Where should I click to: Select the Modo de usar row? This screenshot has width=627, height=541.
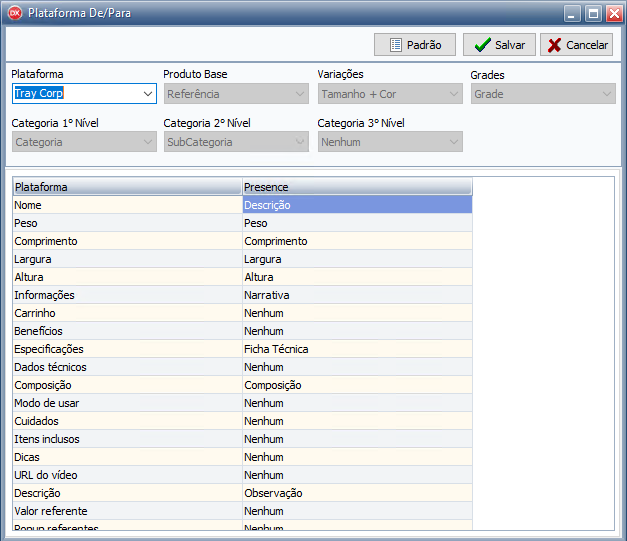pos(128,403)
